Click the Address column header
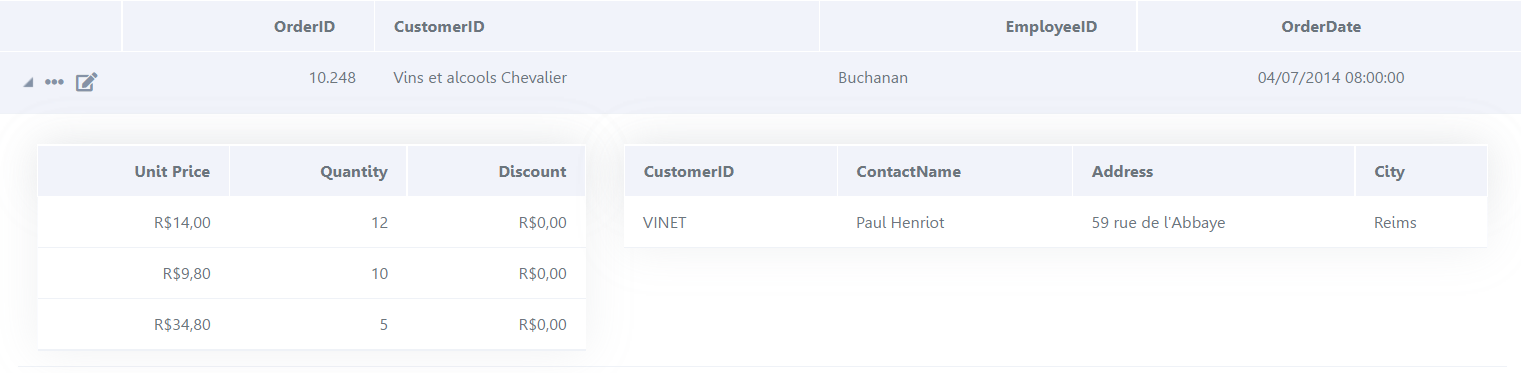 [1122, 172]
